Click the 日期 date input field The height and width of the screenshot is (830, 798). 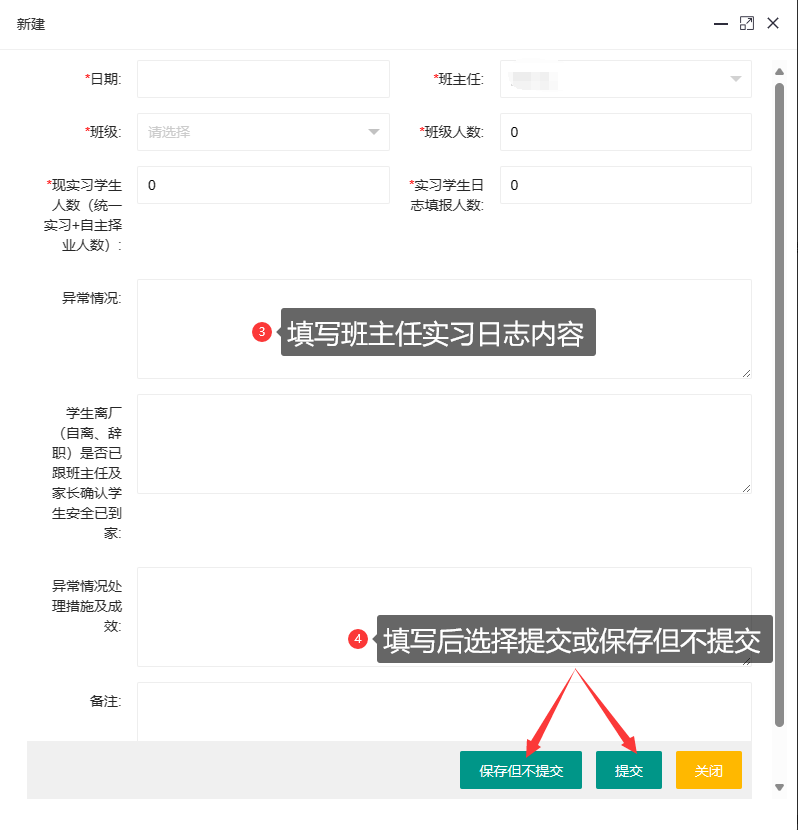263,79
